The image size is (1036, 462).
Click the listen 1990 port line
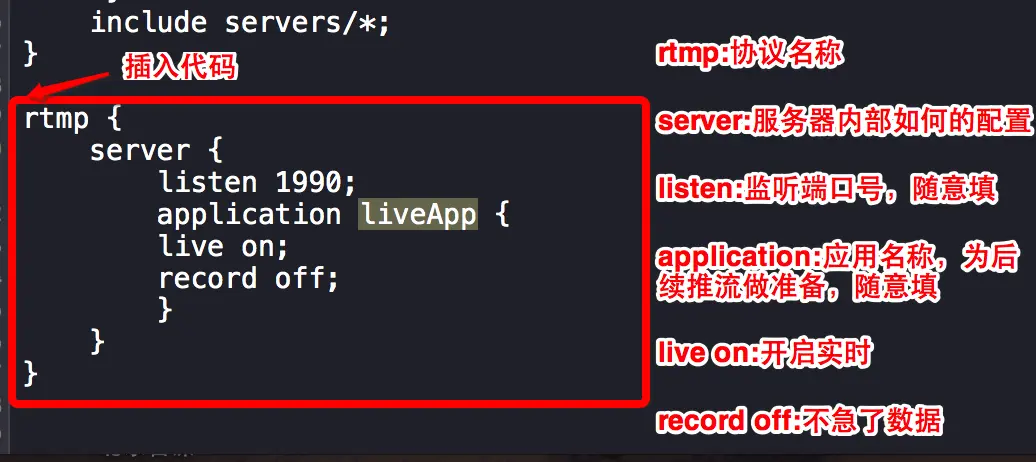tap(257, 182)
